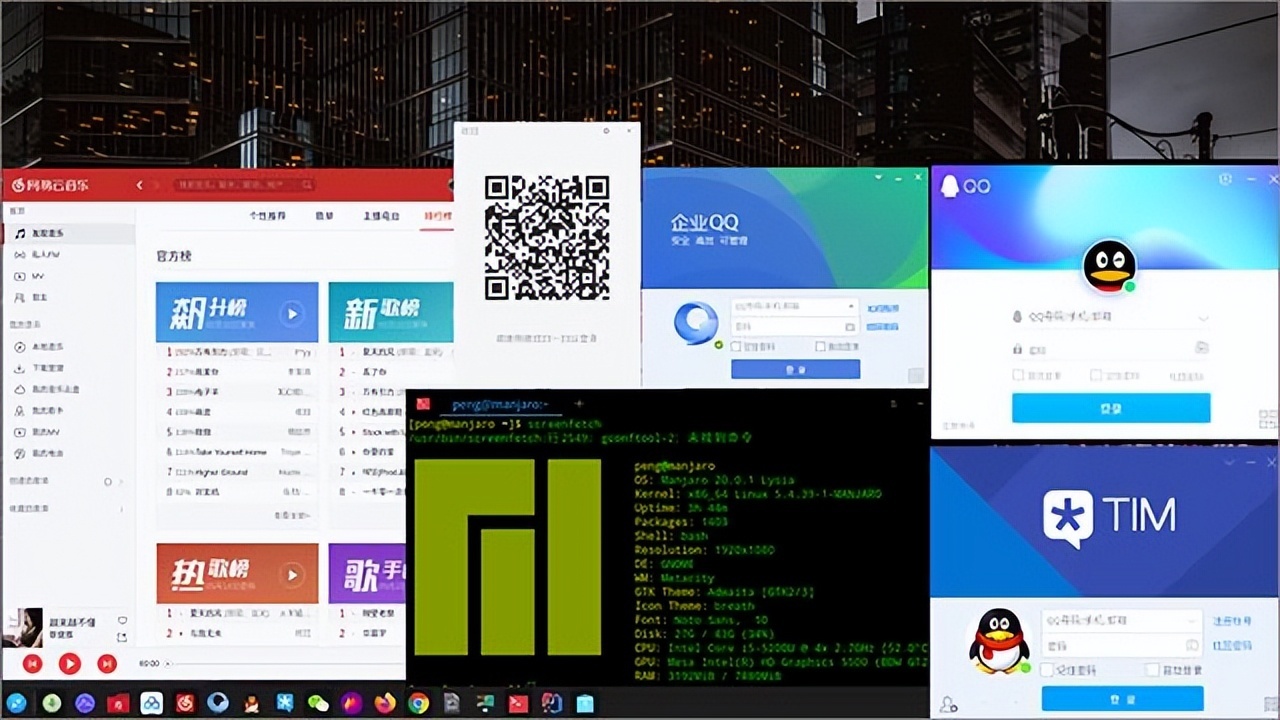Open MV section in NetEase Music sidebar
This screenshot has height=720, width=1280.
(x=67, y=276)
